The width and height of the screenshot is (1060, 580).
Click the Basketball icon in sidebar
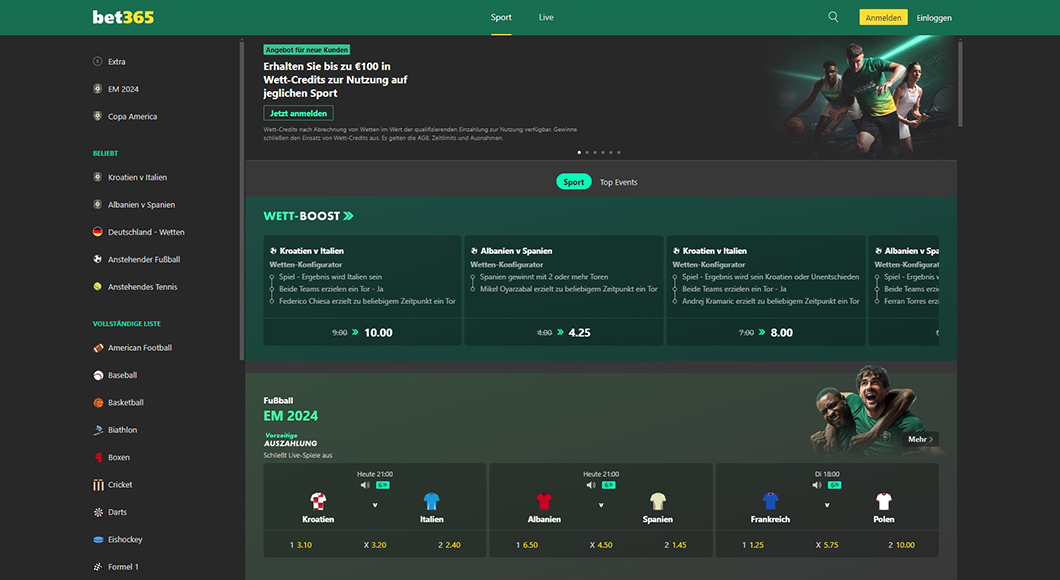tap(98, 402)
